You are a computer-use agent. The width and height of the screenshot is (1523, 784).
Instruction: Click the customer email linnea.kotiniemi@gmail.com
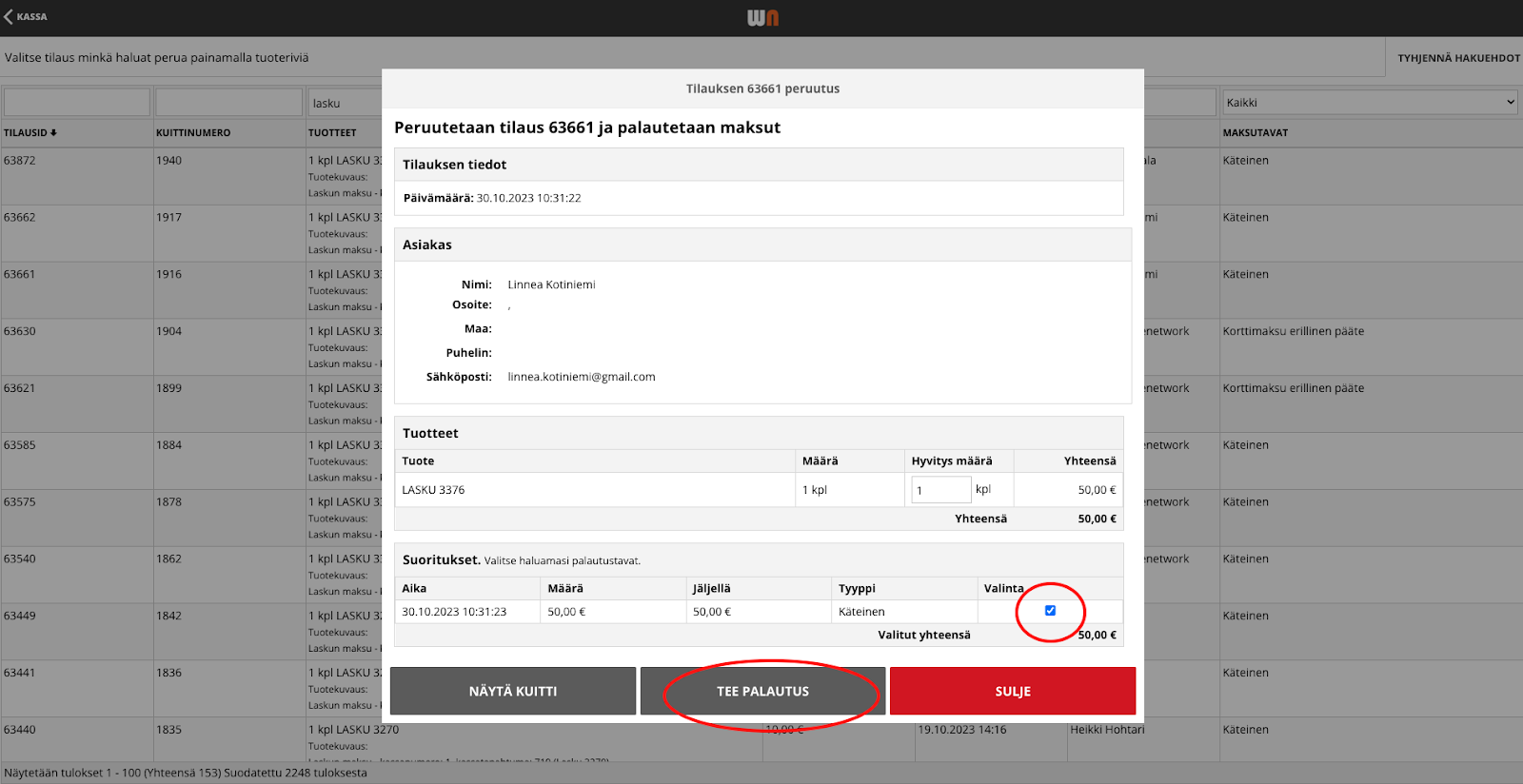coord(582,378)
